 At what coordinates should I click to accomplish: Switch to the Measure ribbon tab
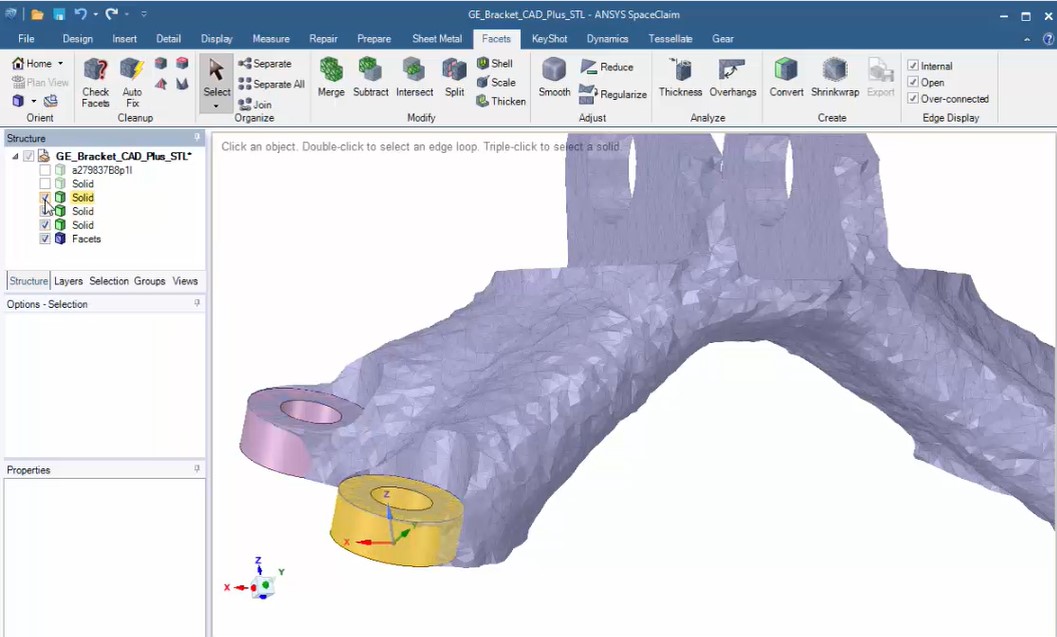pyautogui.click(x=271, y=39)
